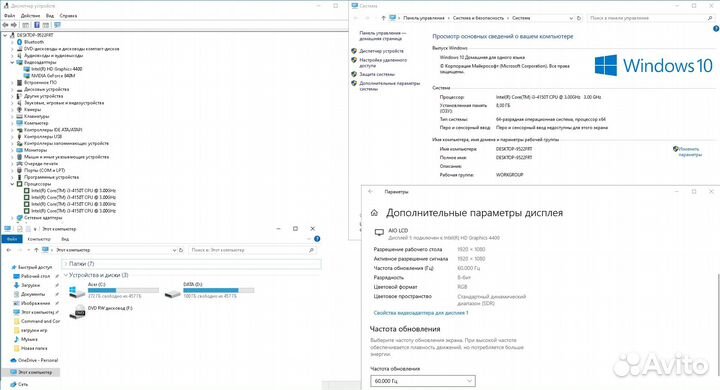Click the forward arrow in Device Manager toolbar
The height and width of the screenshot is (390, 720).
14,25
